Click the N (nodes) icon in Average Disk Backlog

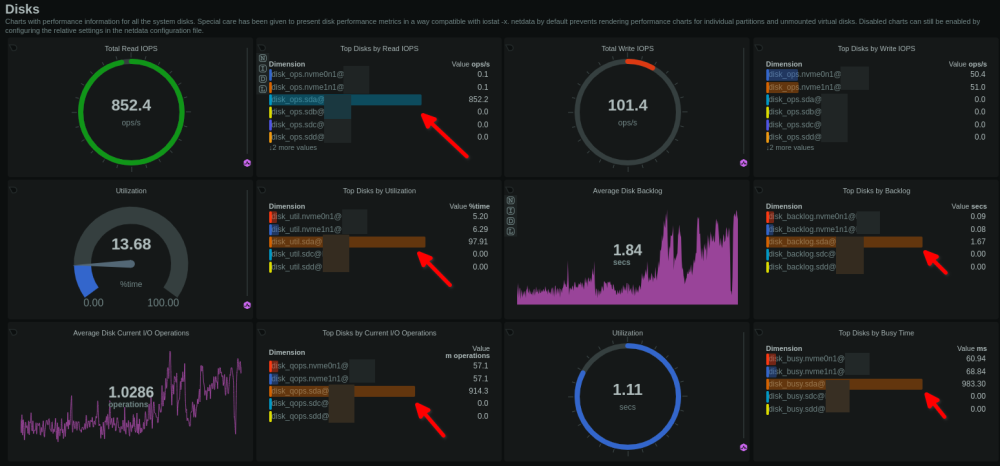click(510, 200)
